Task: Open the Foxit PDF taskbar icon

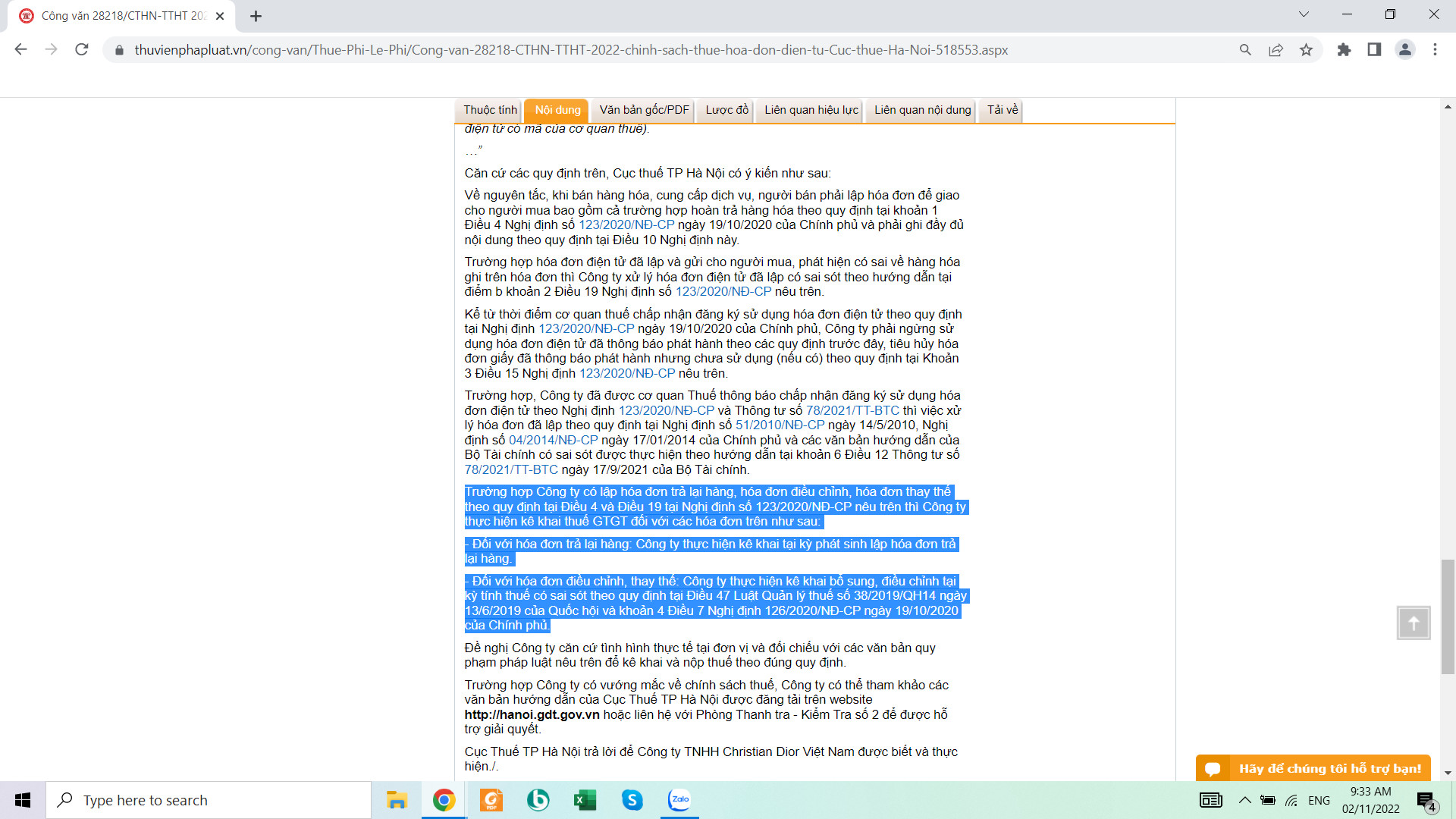Action: tap(491, 800)
